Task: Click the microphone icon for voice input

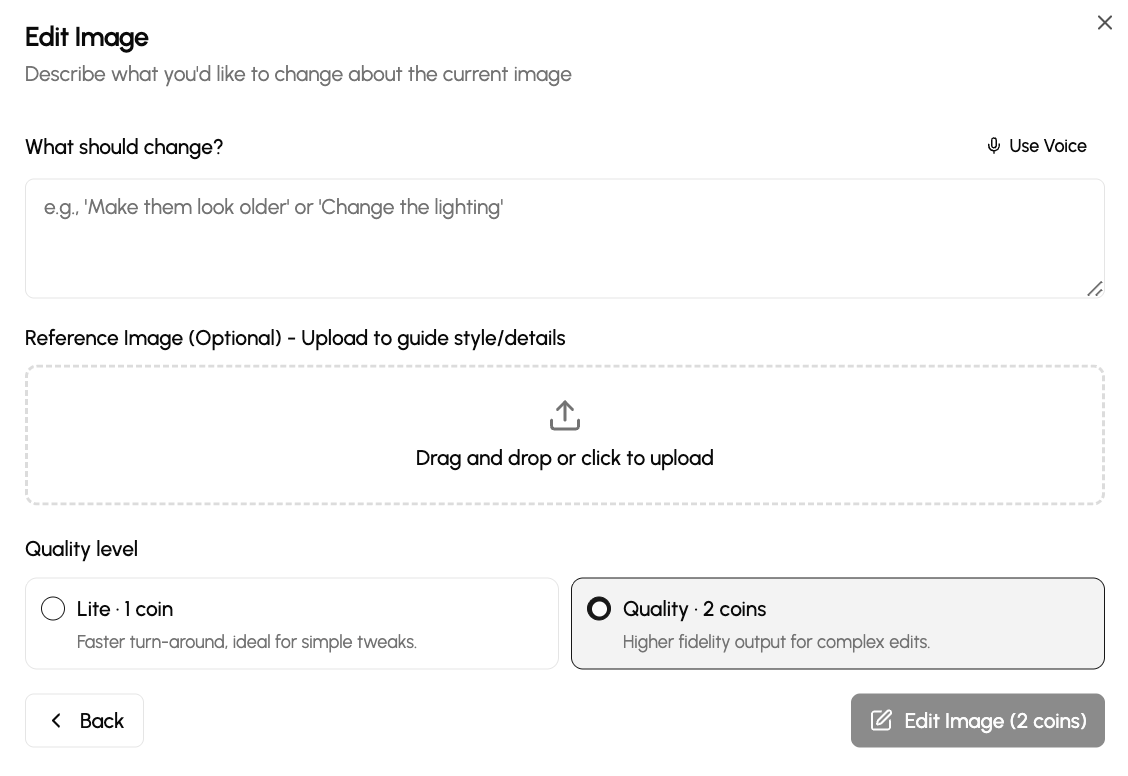Action: click(993, 146)
